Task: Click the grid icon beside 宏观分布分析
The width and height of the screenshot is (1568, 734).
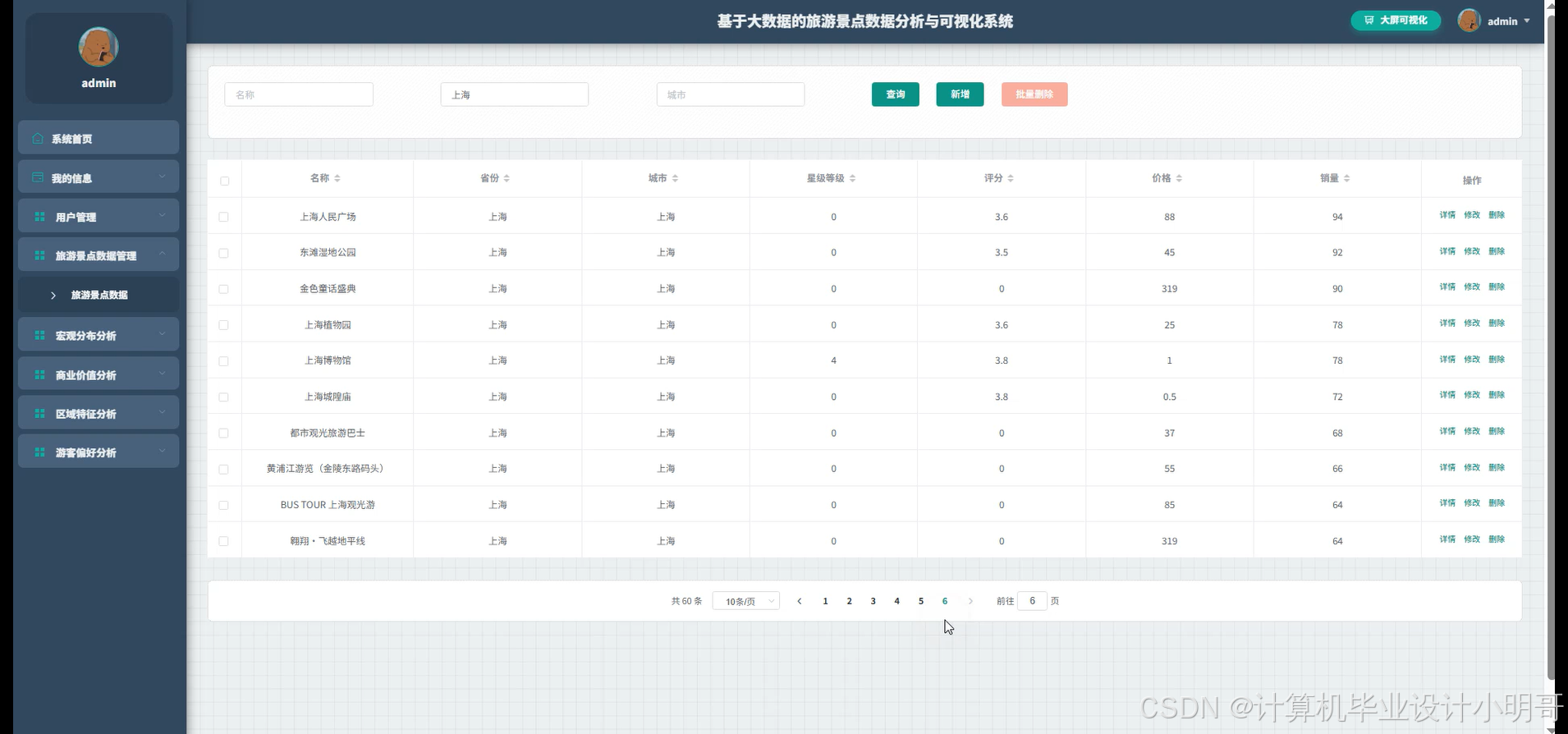Action: pyautogui.click(x=39, y=335)
